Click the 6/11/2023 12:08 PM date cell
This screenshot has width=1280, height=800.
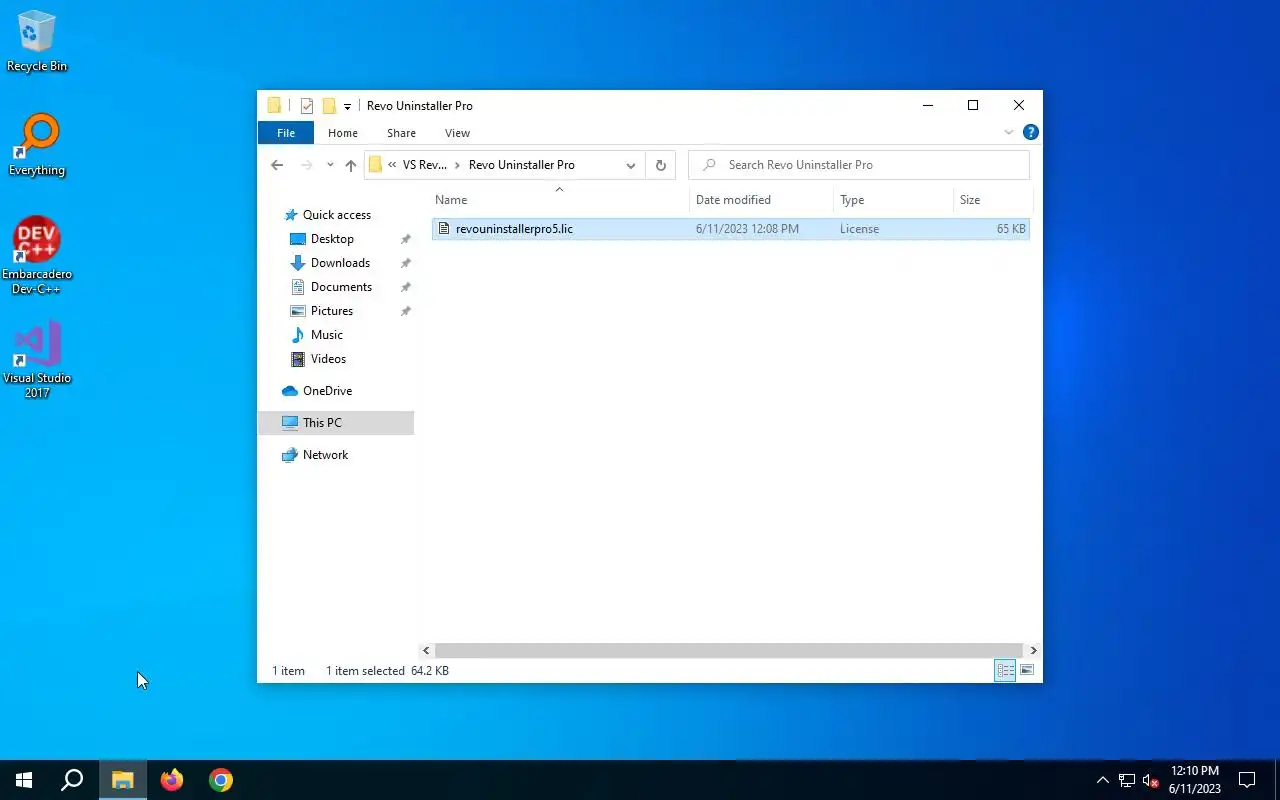(x=747, y=229)
